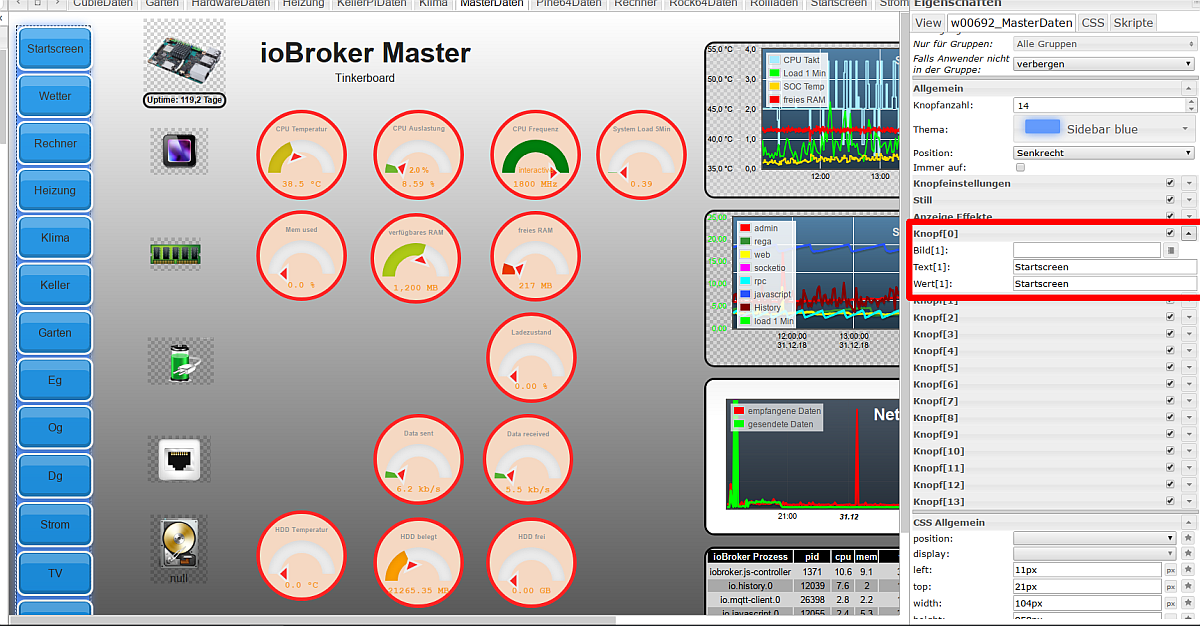The image size is (1200, 626).
Task: Switch to the CSS tab
Action: (1093, 22)
